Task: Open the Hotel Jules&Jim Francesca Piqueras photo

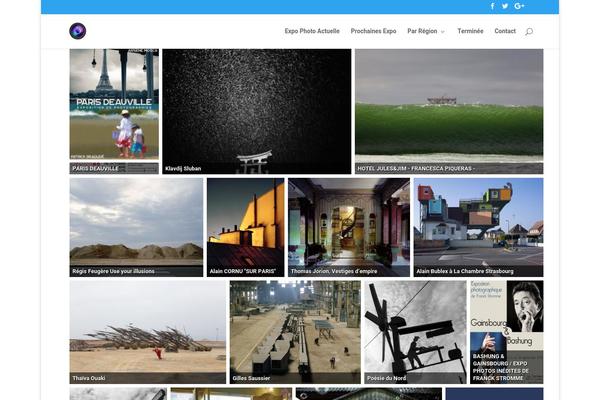Action: click(449, 111)
